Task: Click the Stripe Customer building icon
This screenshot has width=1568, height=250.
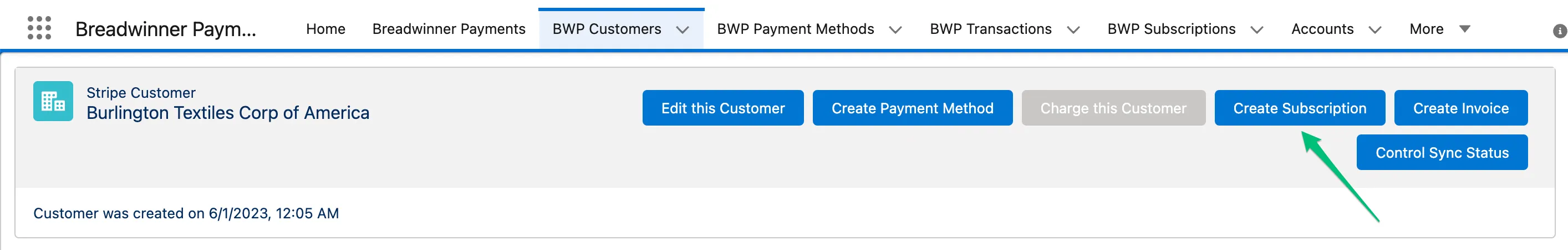Action: coord(53,101)
